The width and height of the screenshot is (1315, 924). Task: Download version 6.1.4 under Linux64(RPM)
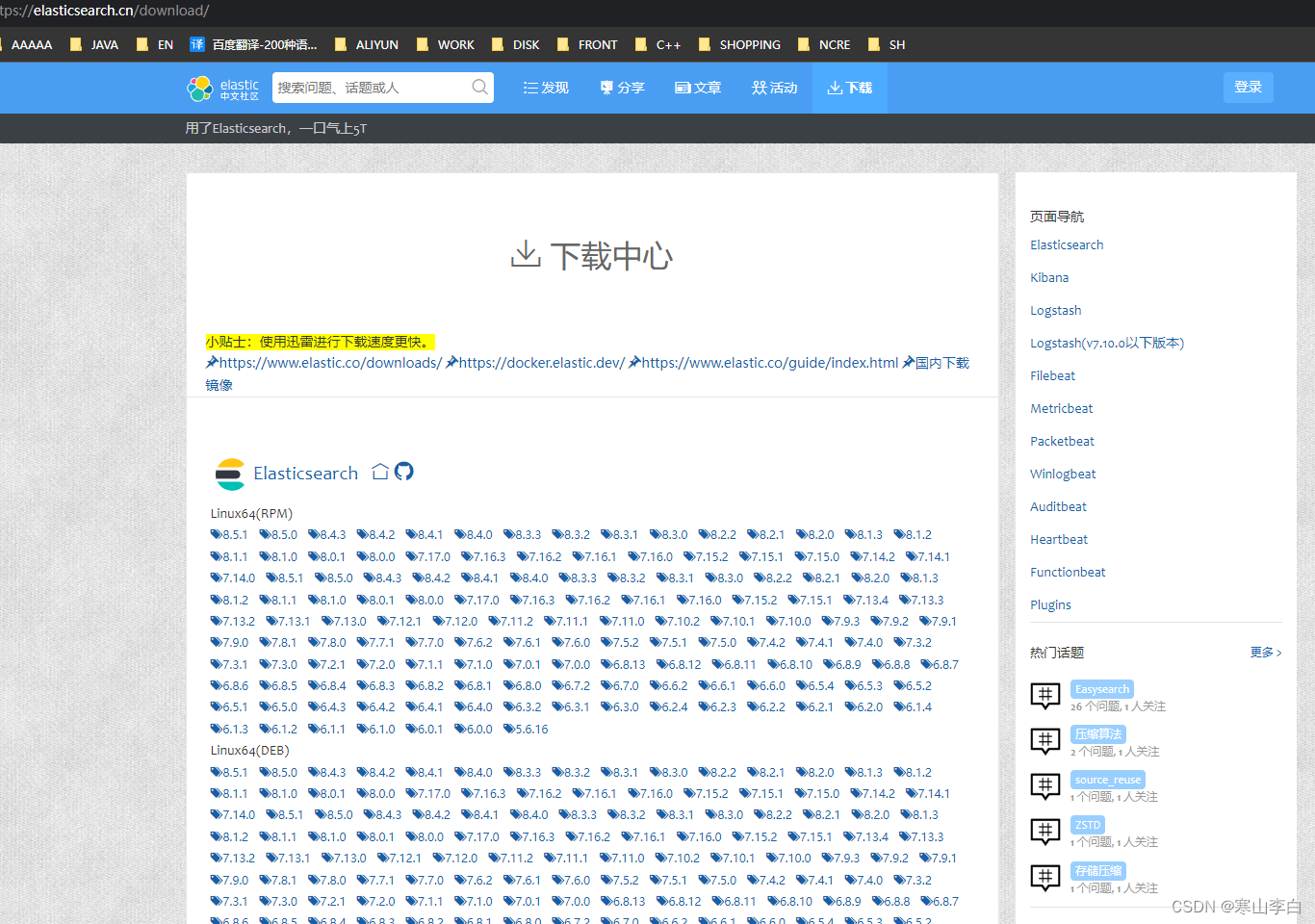[913, 706]
